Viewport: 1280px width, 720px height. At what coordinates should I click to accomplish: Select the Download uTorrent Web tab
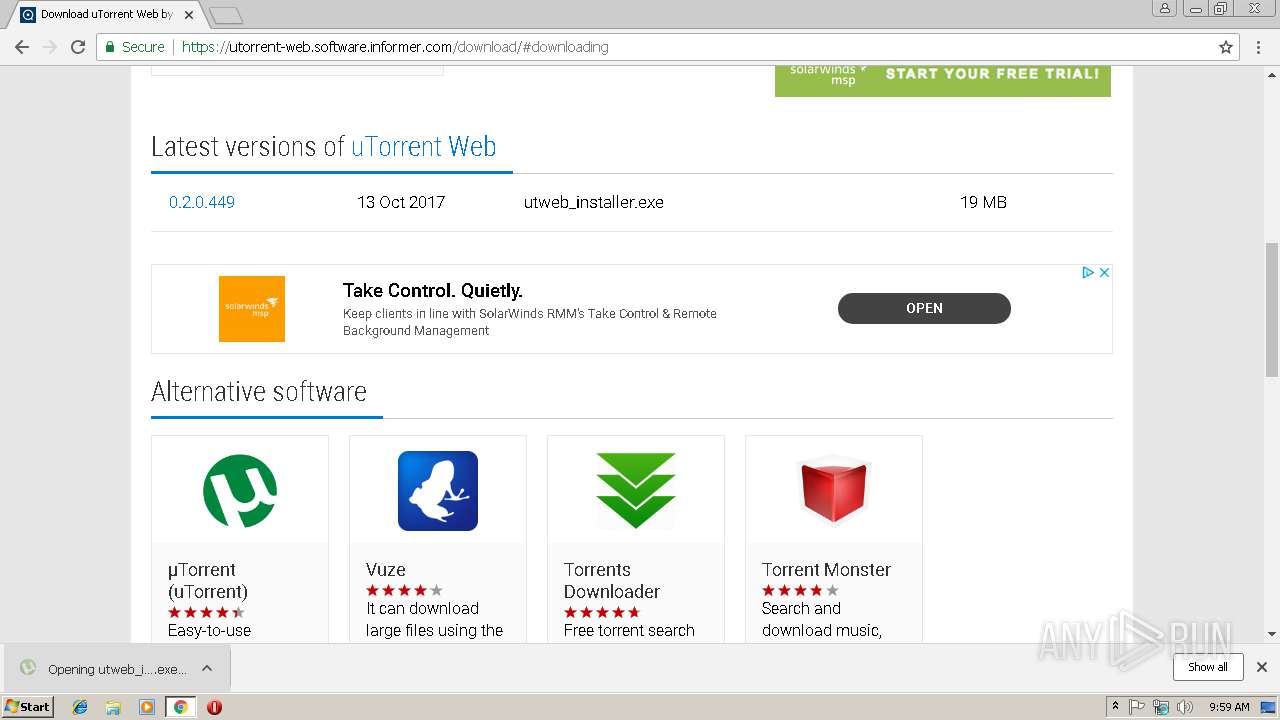click(x=105, y=15)
